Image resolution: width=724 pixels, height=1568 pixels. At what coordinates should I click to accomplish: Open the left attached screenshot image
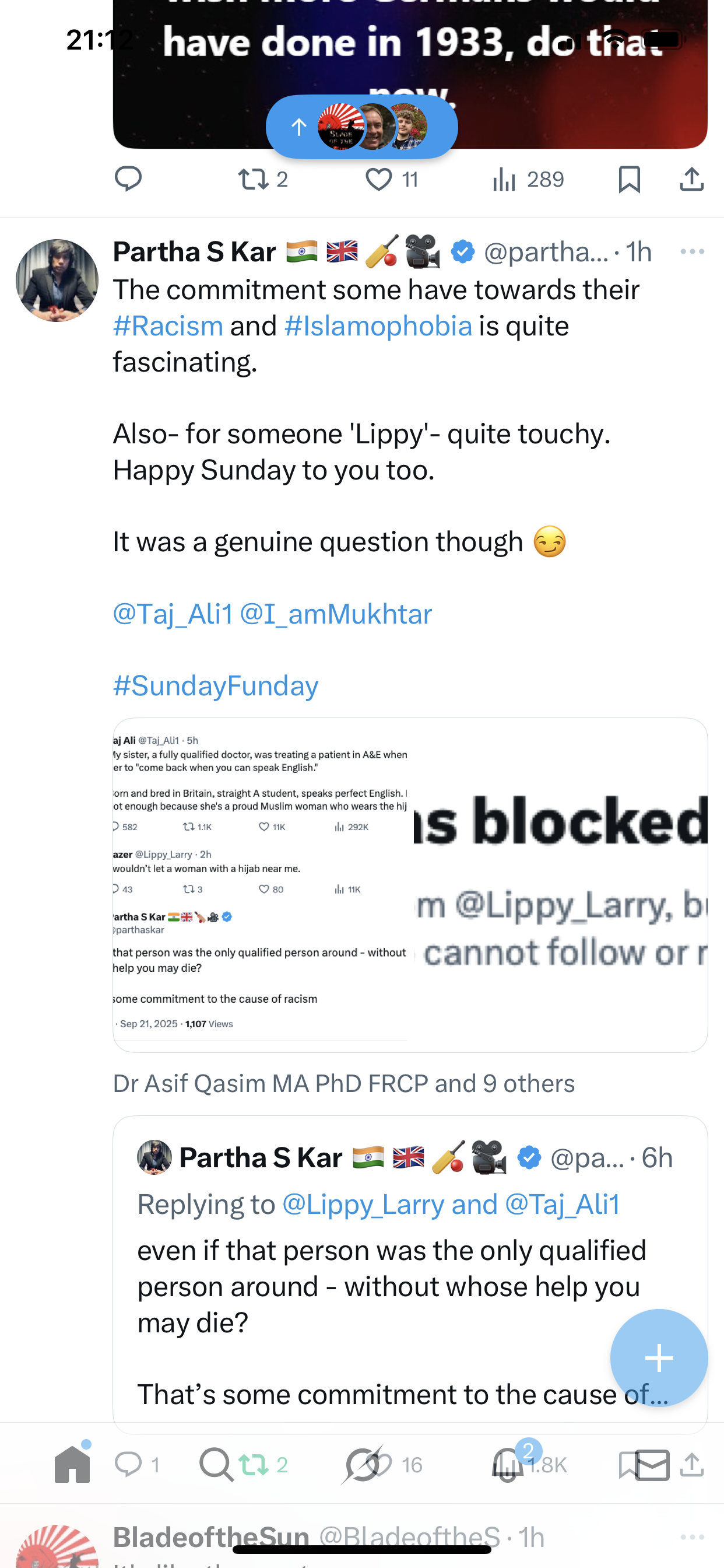[x=261, y=884]
